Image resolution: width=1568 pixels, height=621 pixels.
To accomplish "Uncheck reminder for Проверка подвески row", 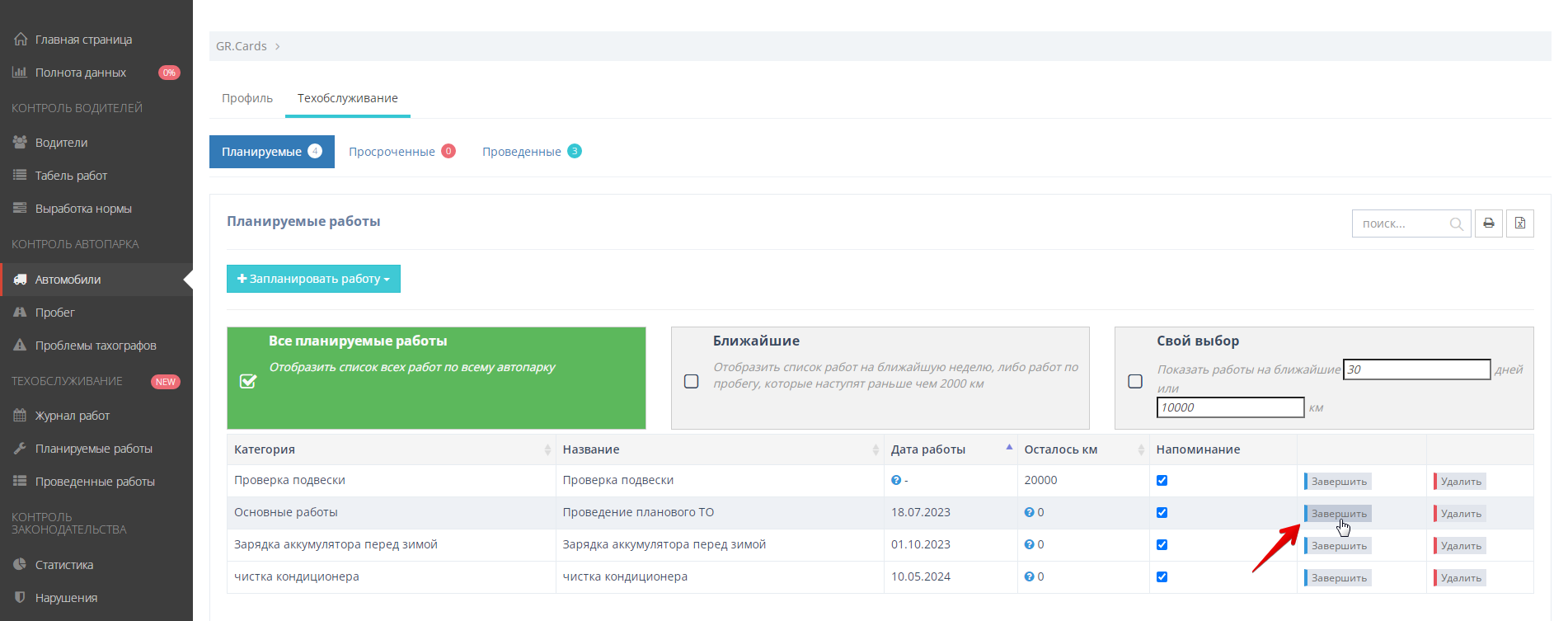I will (x=1162, y=481).
